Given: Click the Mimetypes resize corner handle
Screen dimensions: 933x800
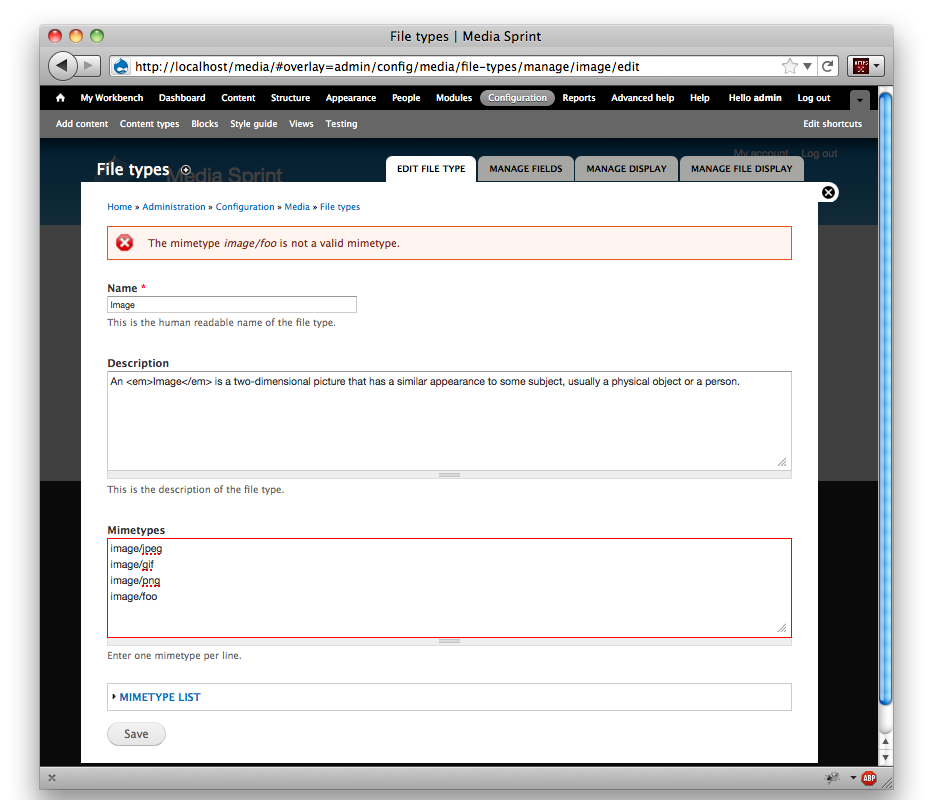Looking at the screenshot, I should 782,628.
